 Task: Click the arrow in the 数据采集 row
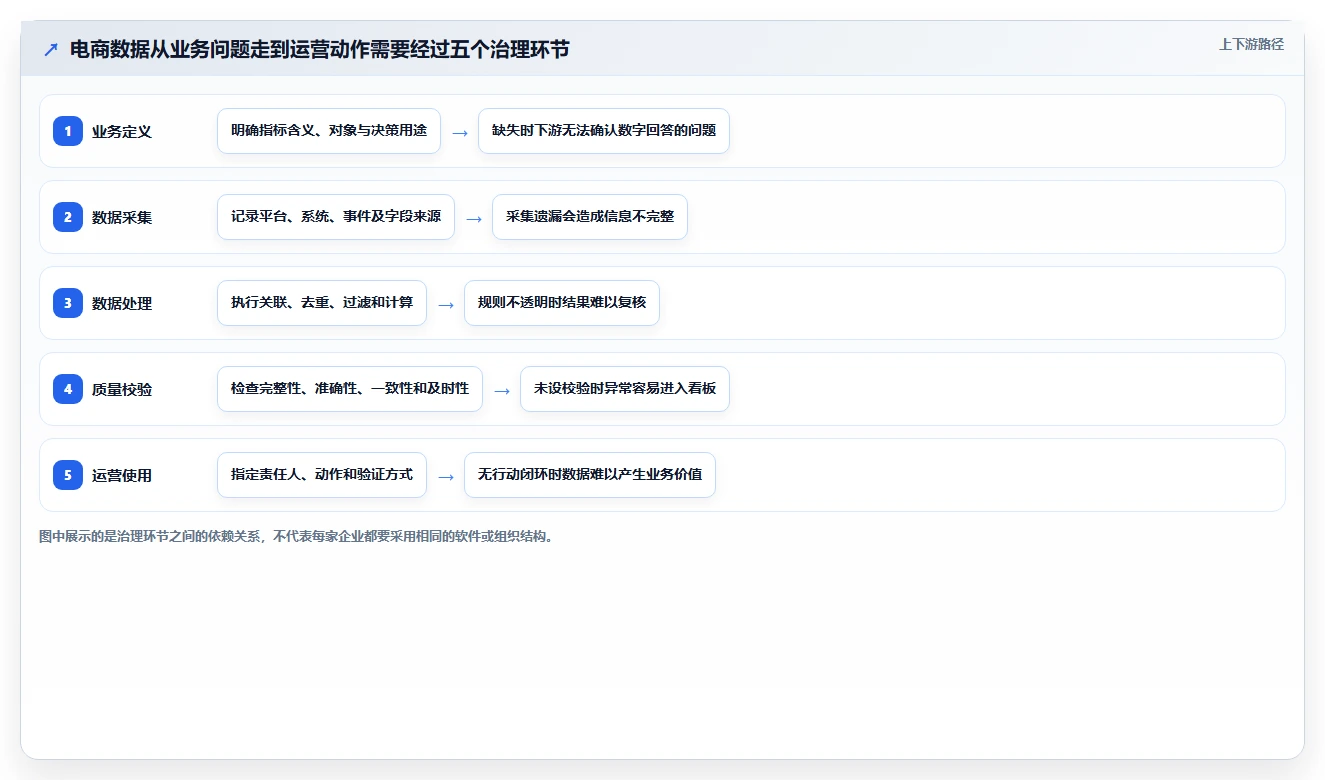tap(474, 219)
